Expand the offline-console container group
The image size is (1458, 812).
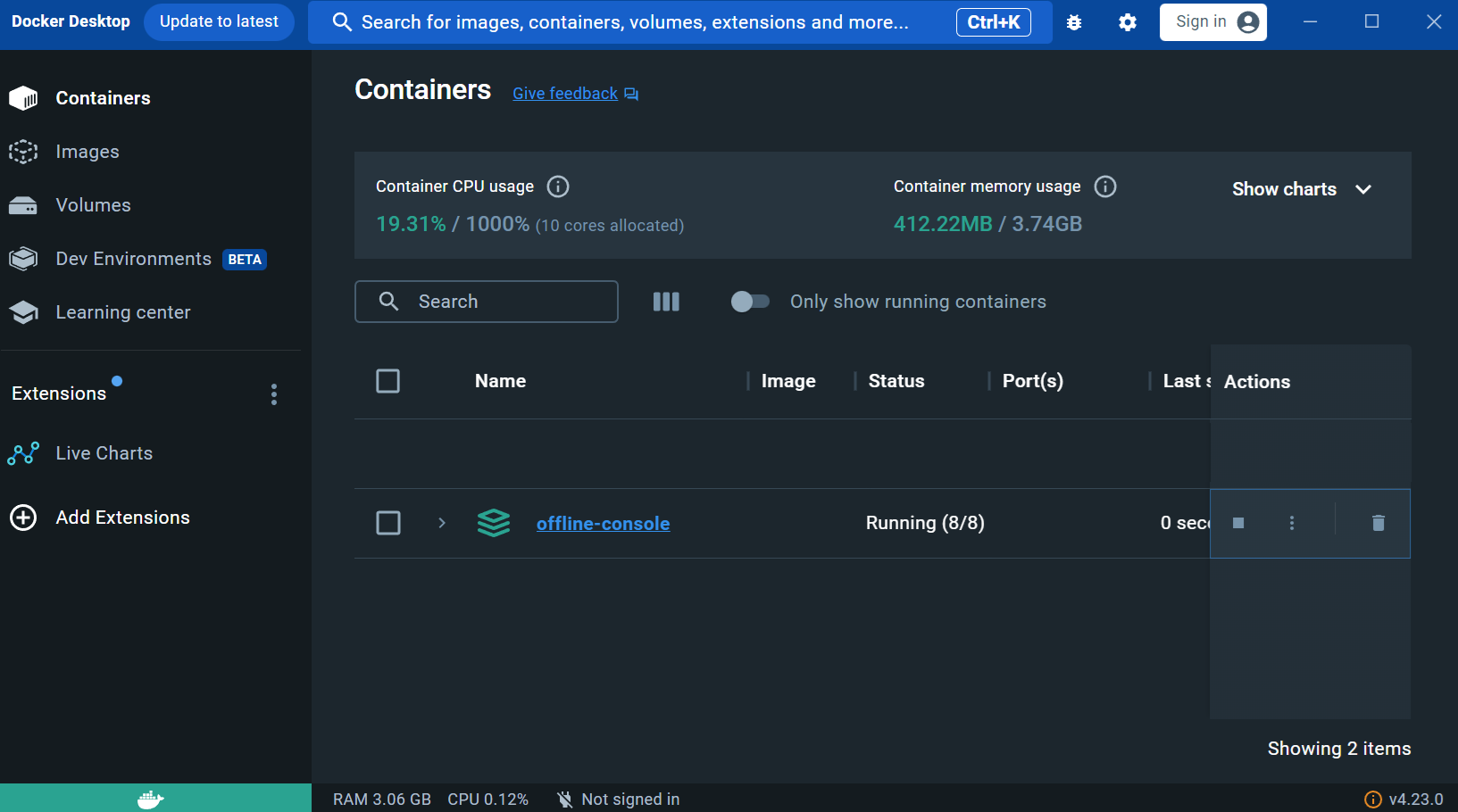tap(442, 523)
